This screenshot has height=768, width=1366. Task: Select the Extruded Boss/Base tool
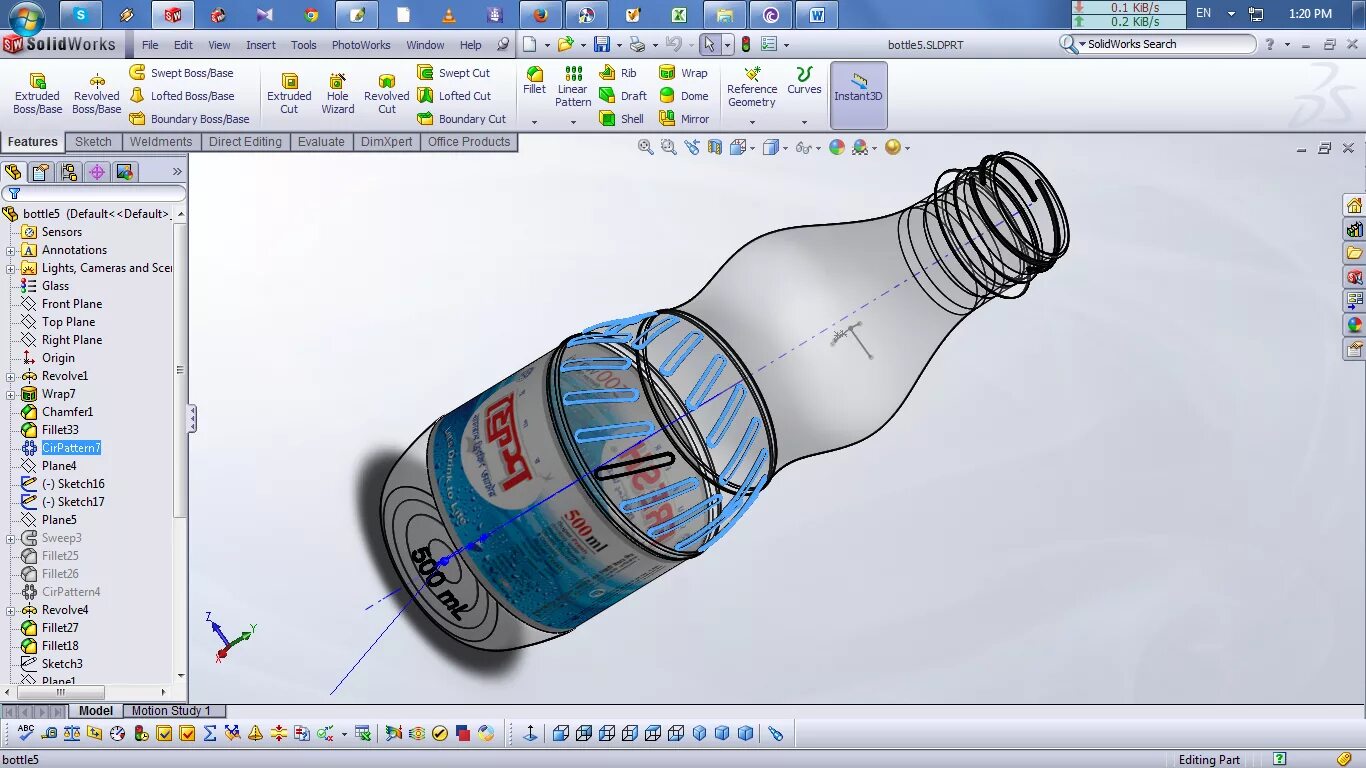(x=37, y=94)
